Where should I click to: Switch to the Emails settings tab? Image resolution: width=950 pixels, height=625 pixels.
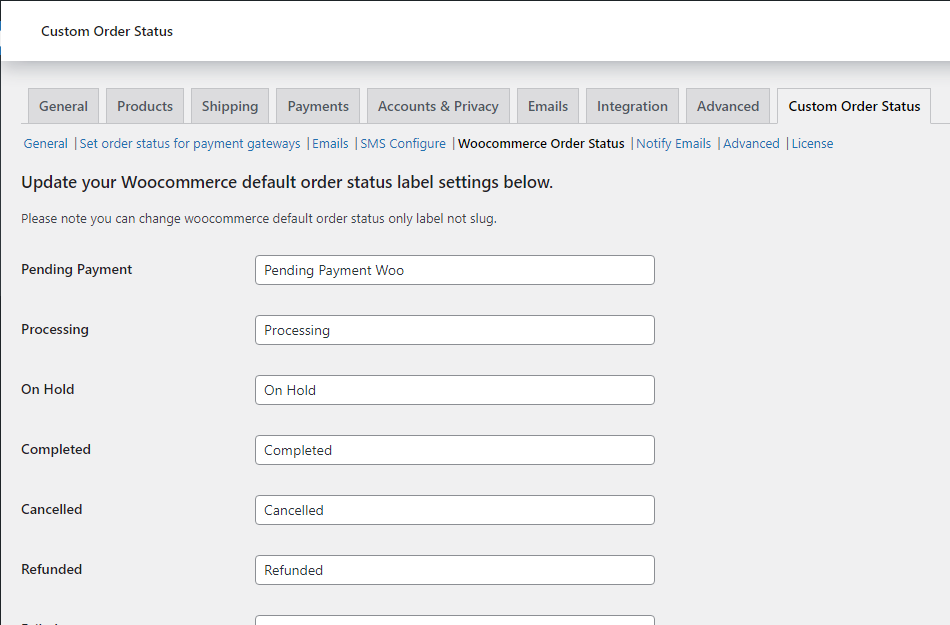coord(547,105)
